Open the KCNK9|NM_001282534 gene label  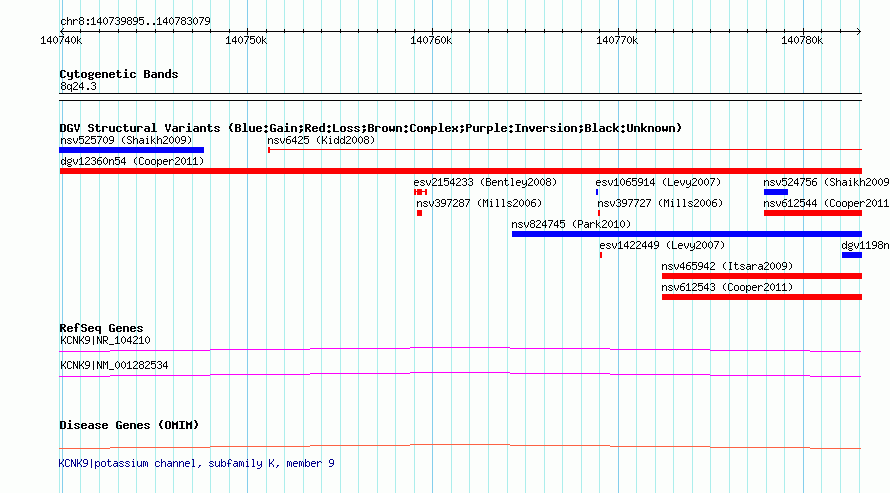114,365
